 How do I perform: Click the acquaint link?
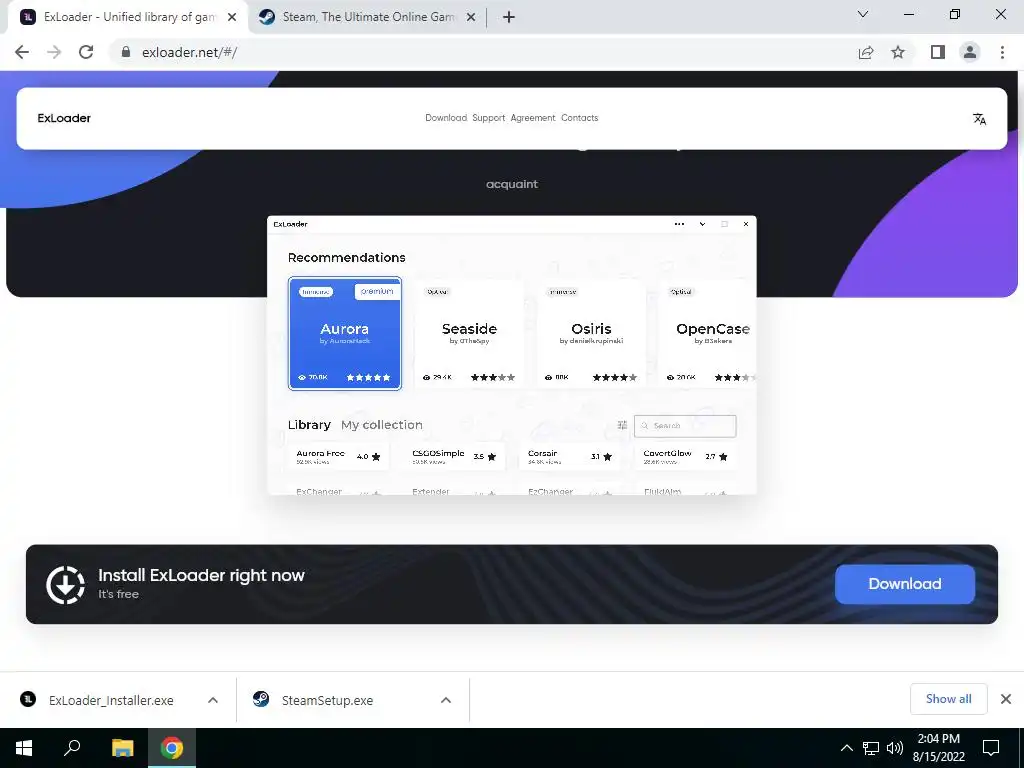pos(512,184)
